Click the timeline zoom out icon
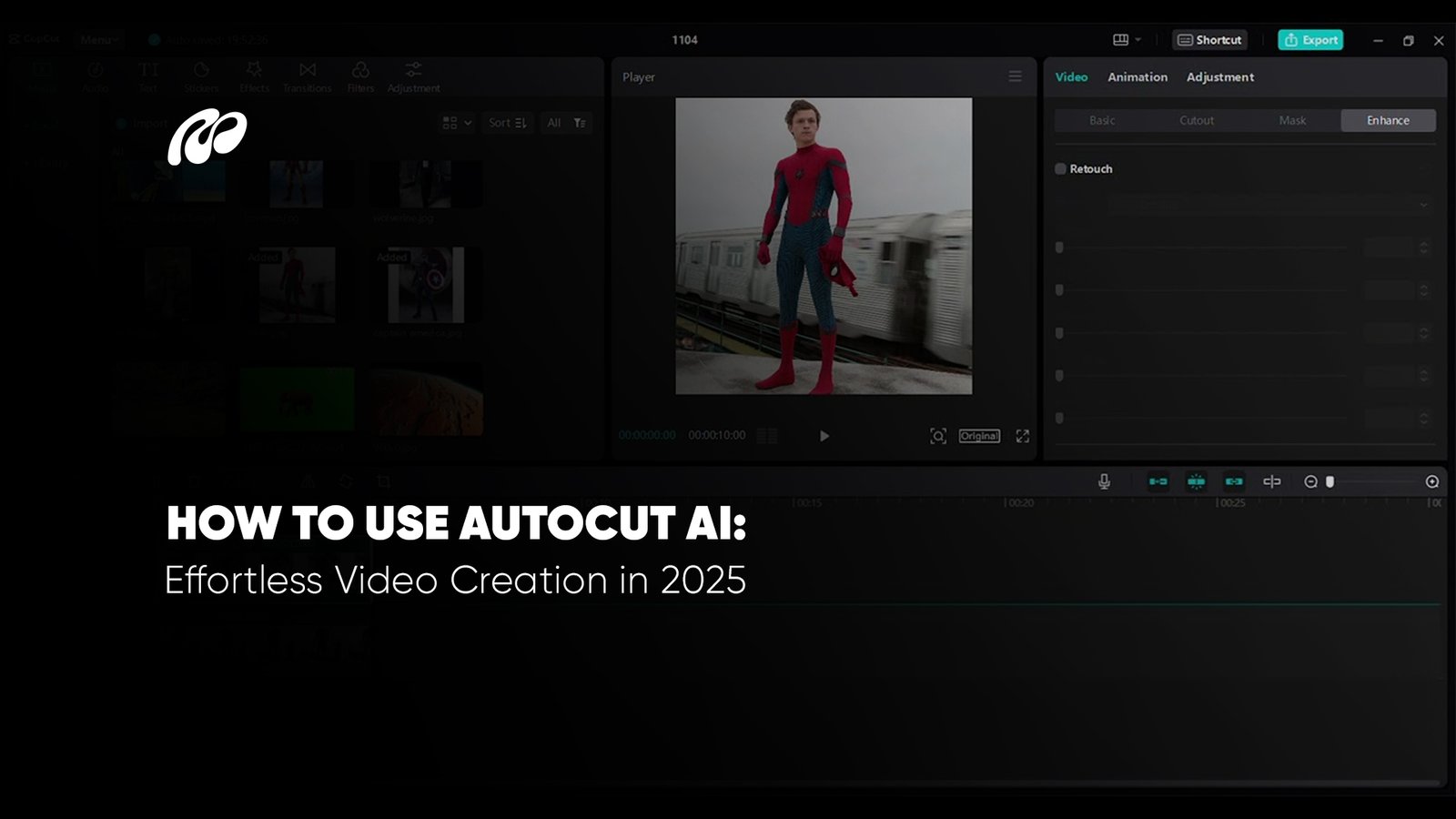 click(1310, 481)
